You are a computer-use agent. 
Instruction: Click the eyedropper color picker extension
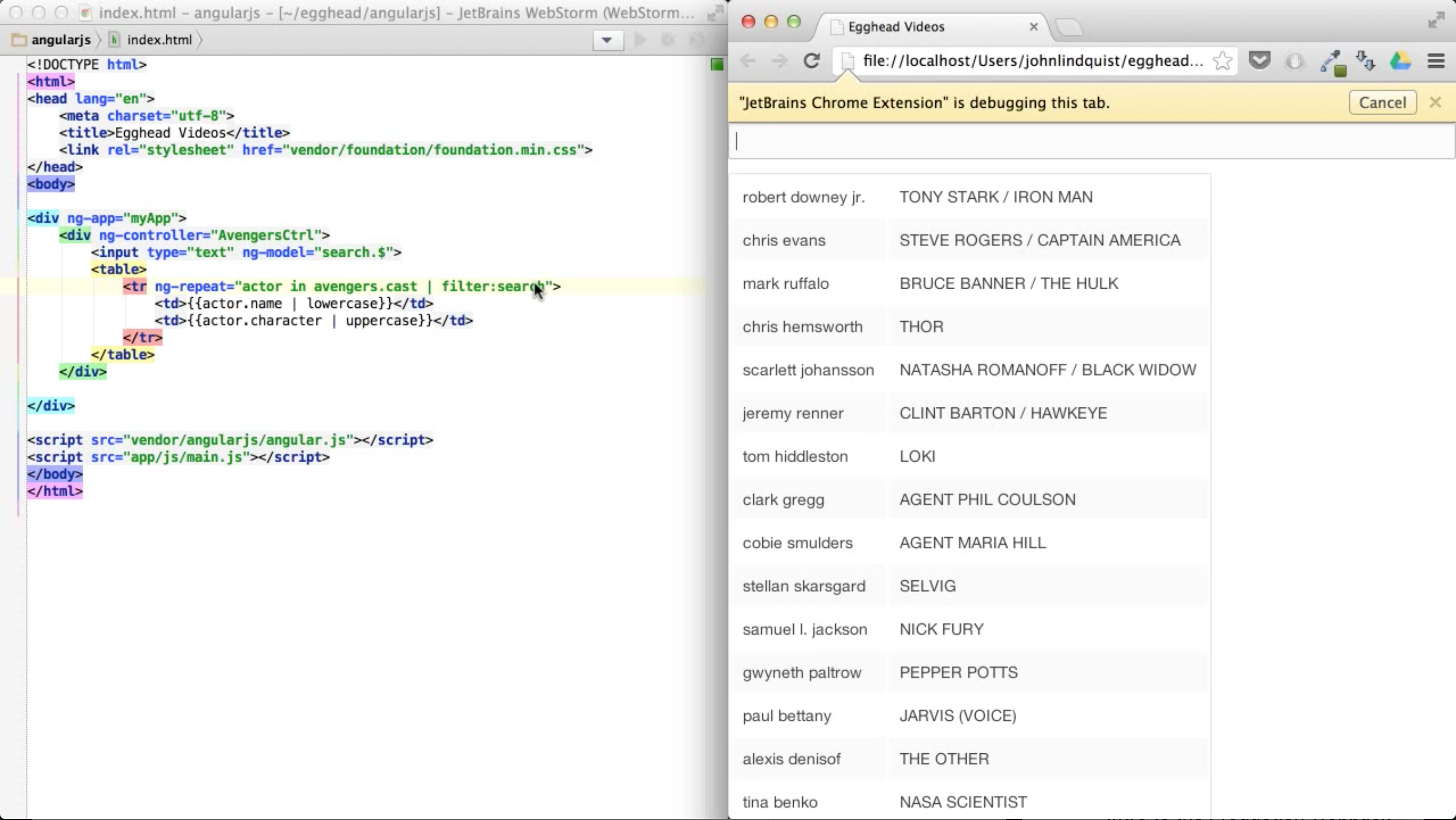[x=1332, y=62]
